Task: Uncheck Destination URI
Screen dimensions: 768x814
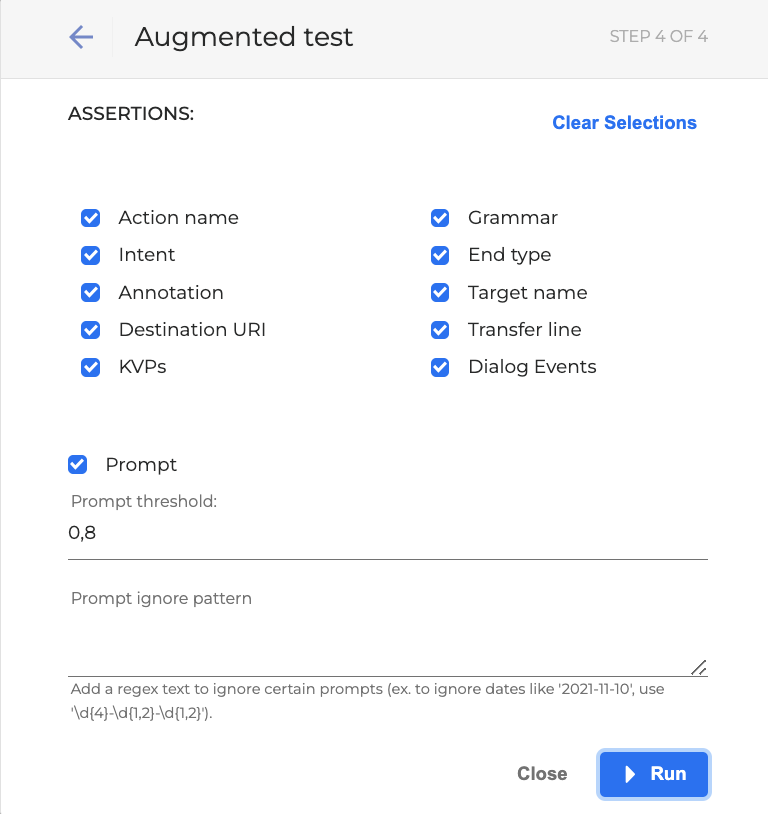Action: point(90,330)
